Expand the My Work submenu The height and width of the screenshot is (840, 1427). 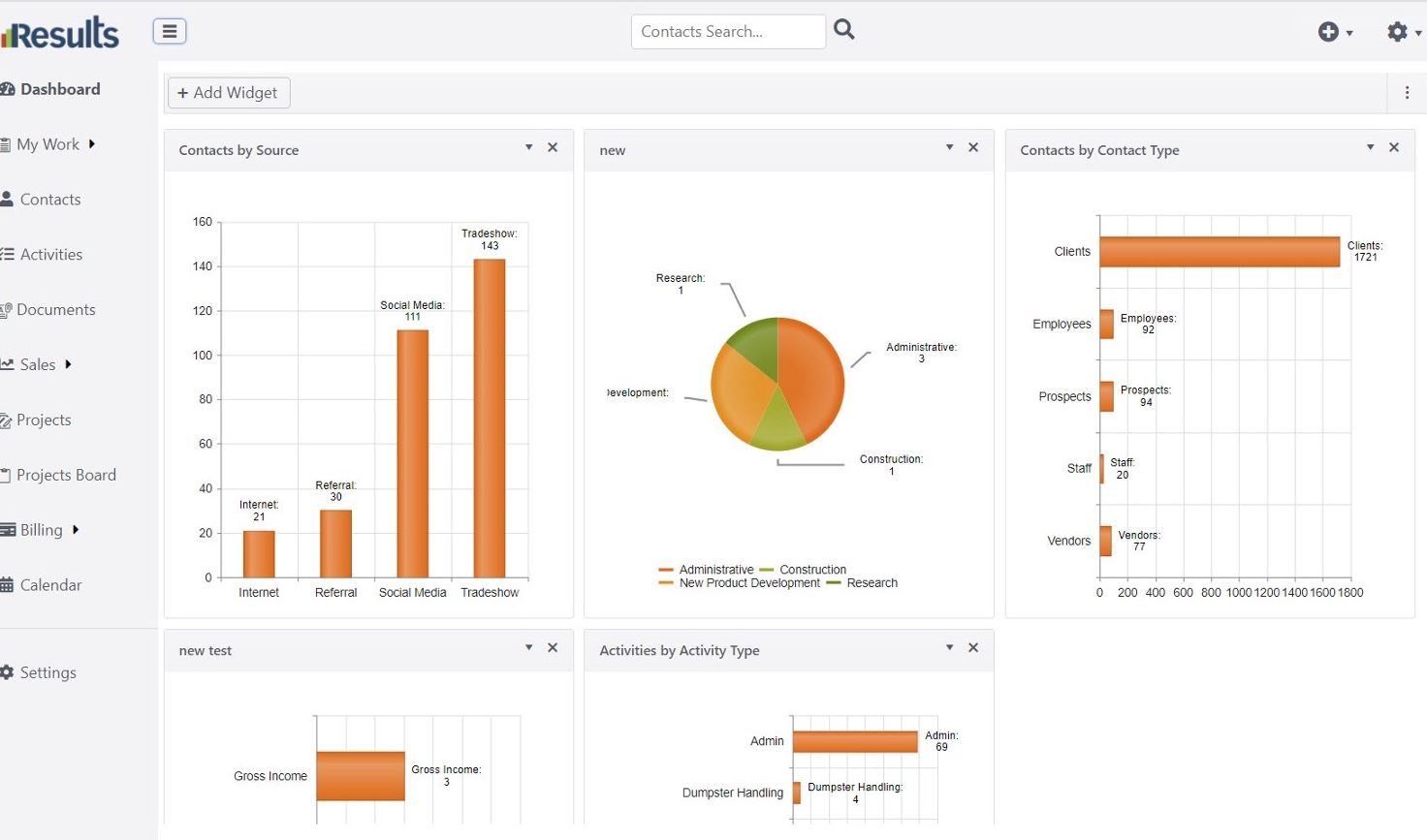(93, 143)
